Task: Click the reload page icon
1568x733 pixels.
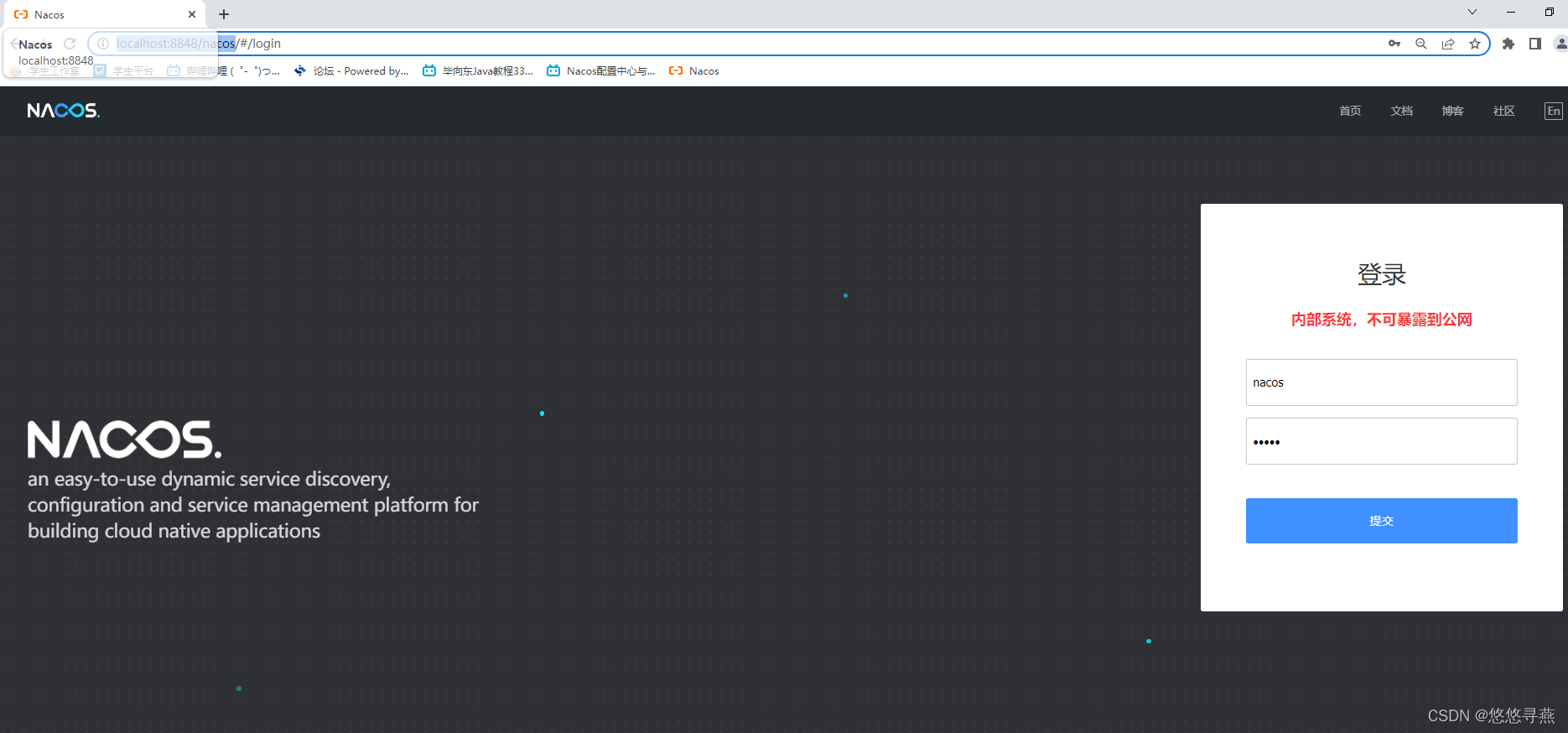Action: 70,44
